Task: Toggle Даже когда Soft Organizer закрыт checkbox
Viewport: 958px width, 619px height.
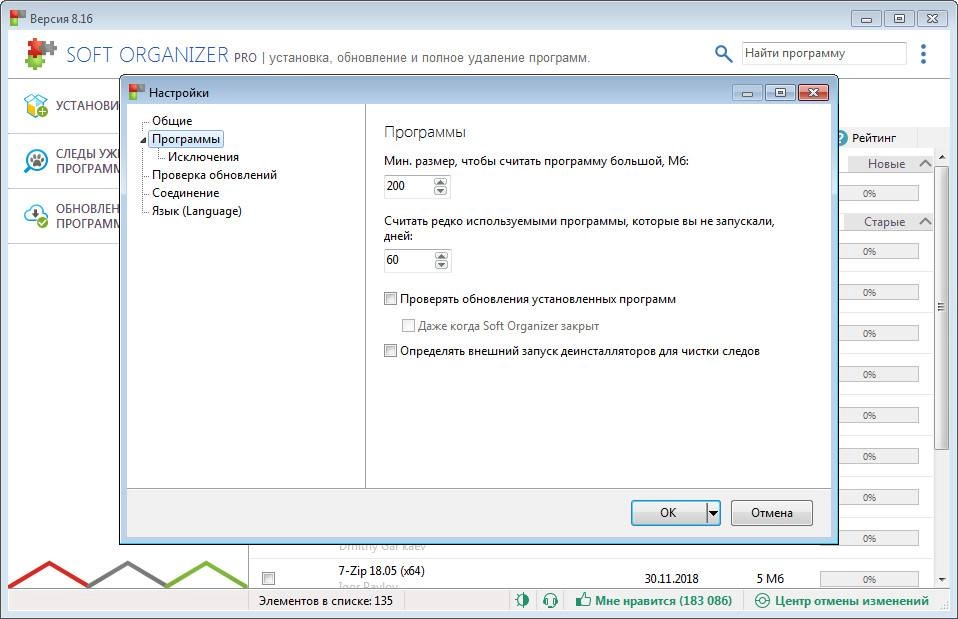Action: 408,326
